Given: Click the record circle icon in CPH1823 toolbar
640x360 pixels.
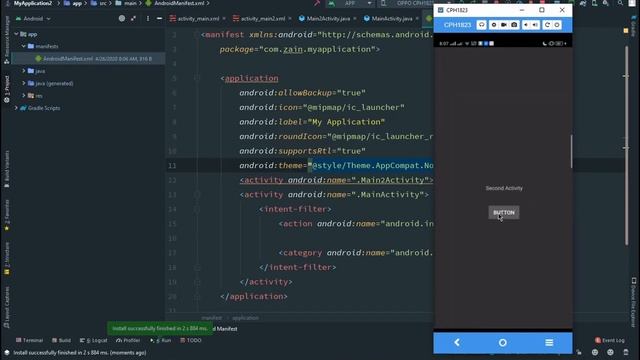Looking at the screenshot, I should [493, 25].
